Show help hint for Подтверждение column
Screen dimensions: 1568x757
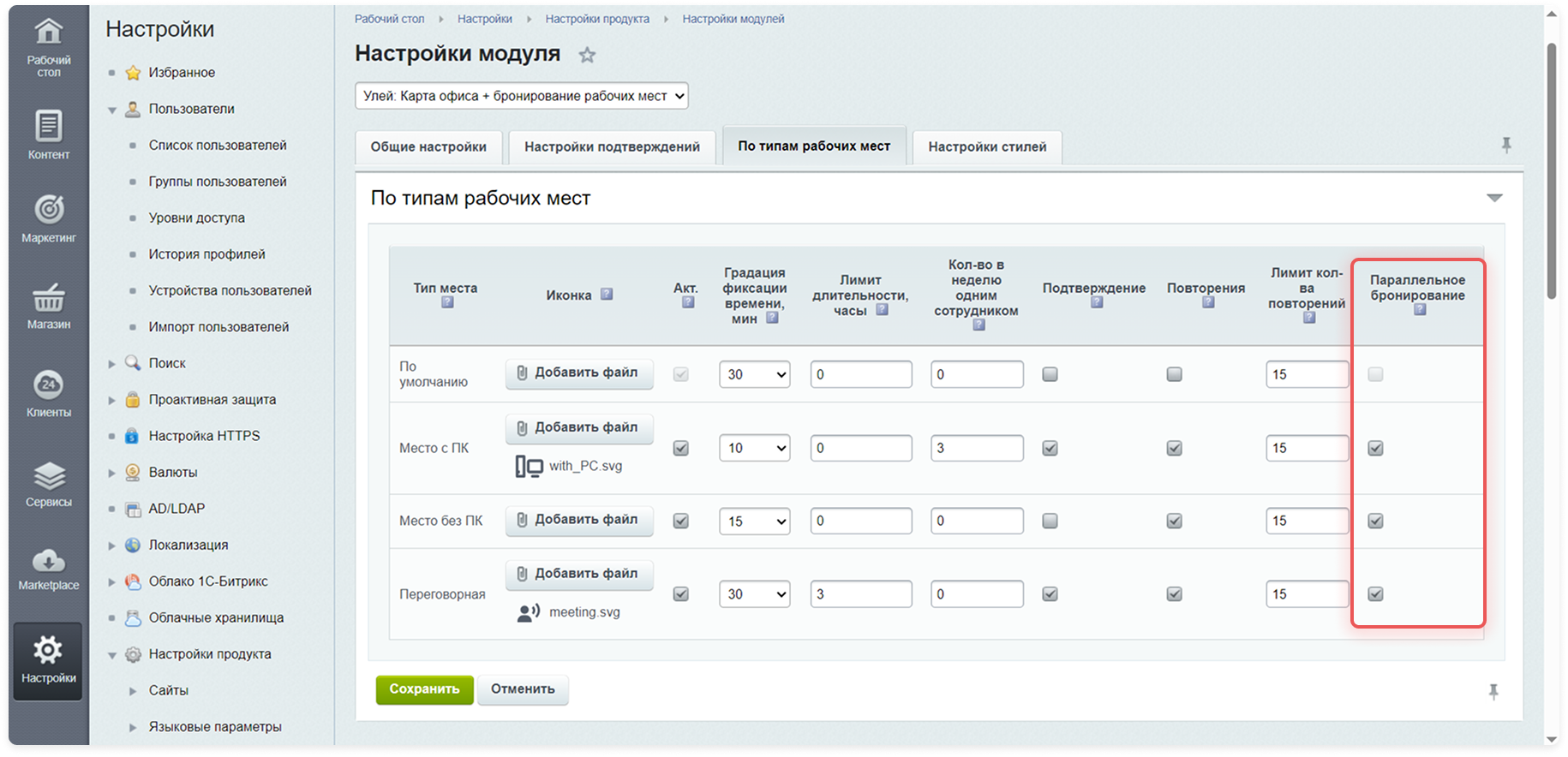[1097, 302]
